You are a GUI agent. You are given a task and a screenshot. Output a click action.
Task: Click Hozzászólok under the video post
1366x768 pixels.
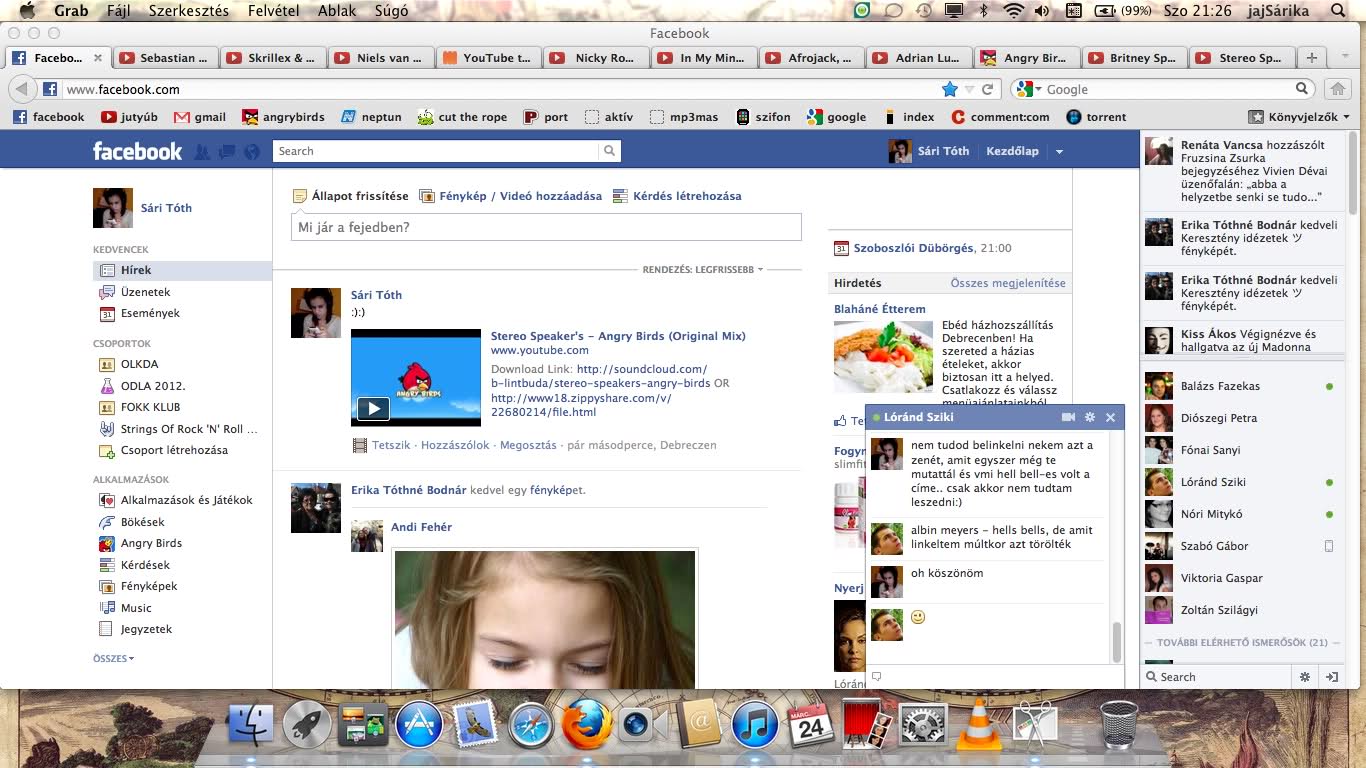(x=455, y=445)
